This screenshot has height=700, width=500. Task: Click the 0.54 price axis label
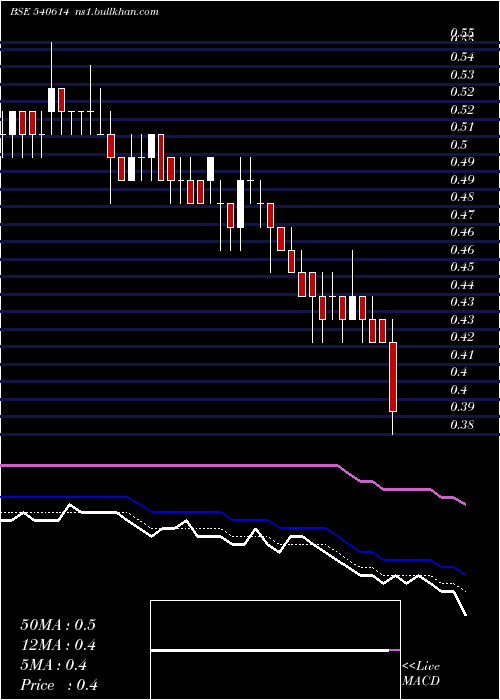pos(462,57)
